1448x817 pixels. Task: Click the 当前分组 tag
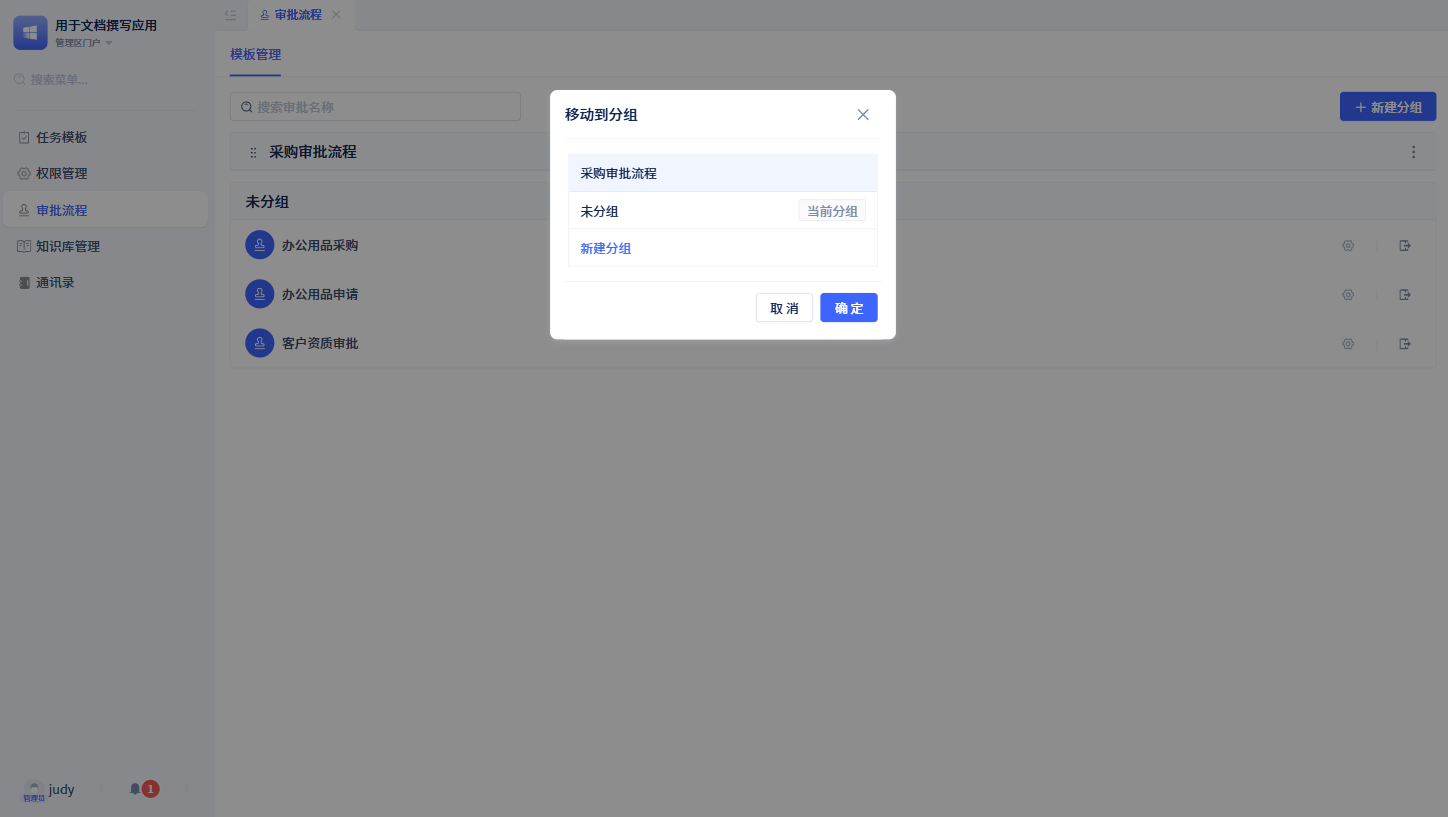click(x=832, y=211)
